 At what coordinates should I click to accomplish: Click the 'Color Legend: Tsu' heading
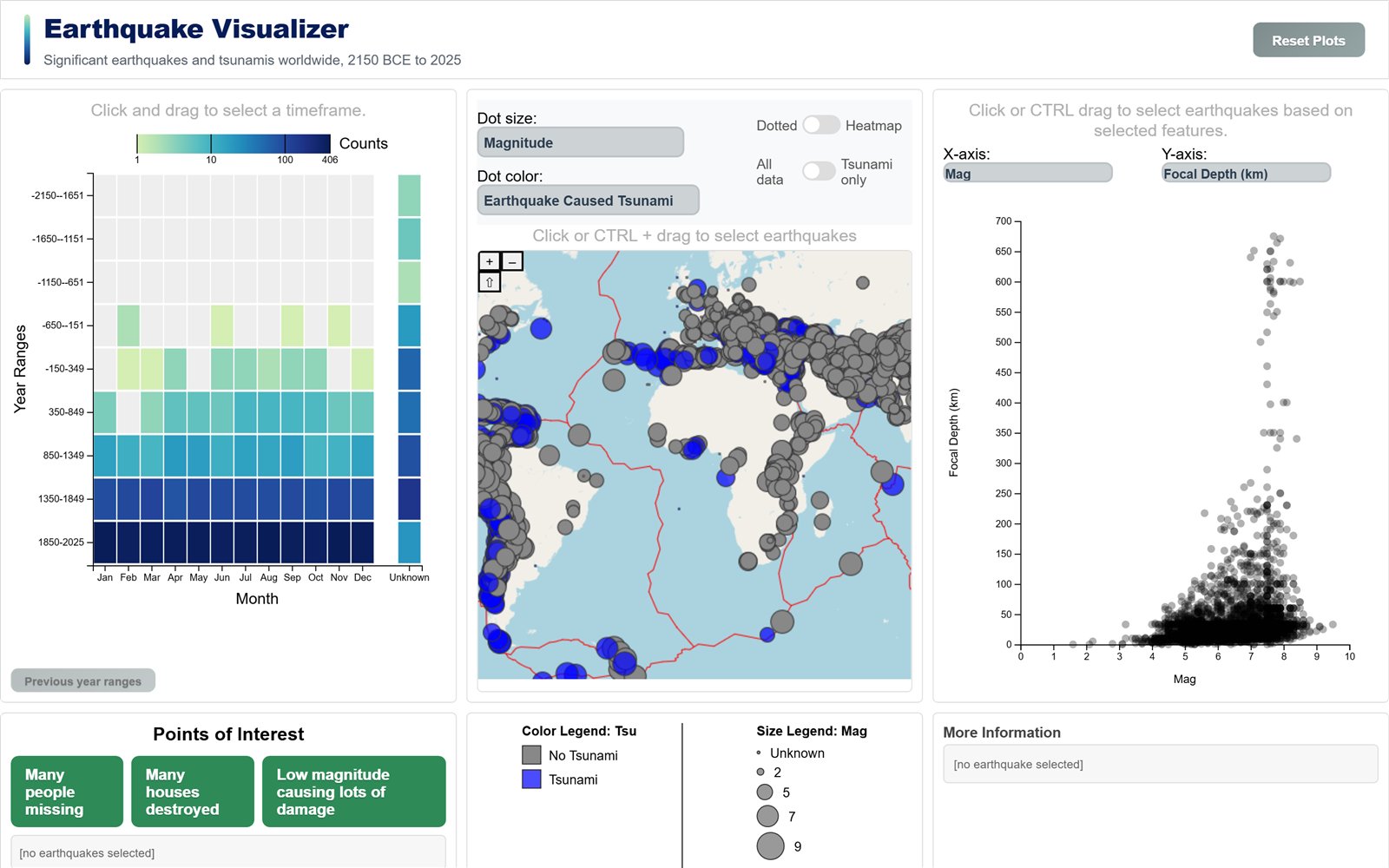579,731
